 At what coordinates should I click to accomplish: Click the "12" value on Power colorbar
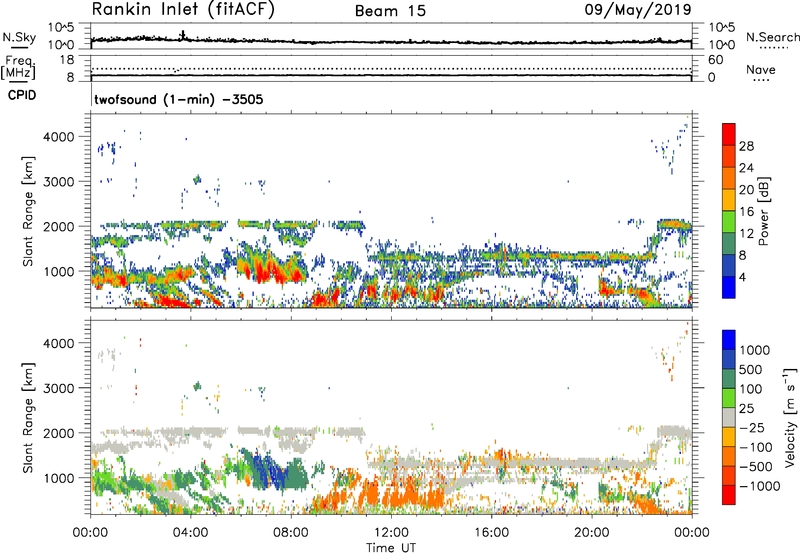coord(746,234)
